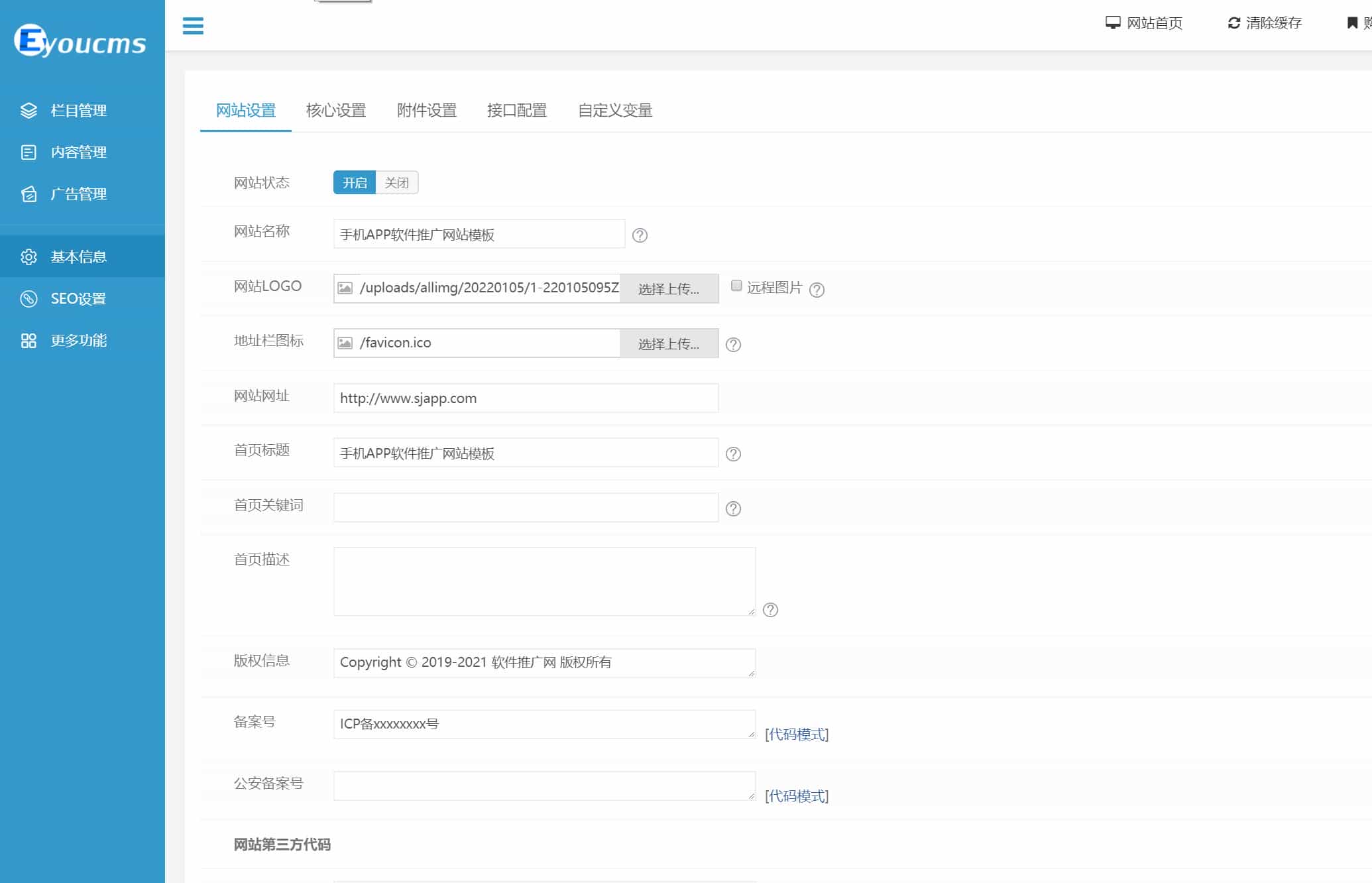
Task: Switch to the 核心设置 tab
Action: (x=336, y=111)
